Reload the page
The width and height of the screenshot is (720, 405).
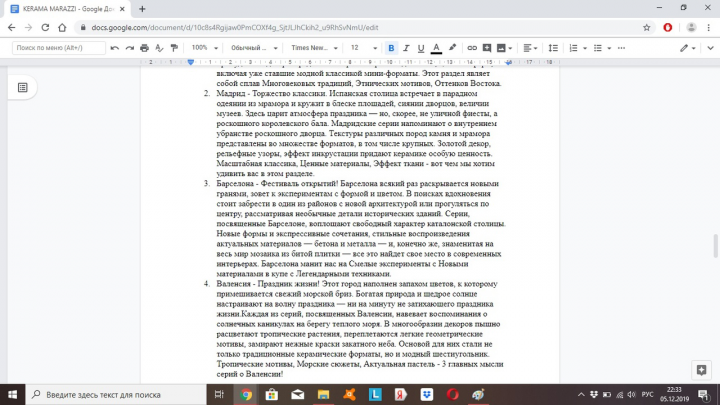pos(45,28)
